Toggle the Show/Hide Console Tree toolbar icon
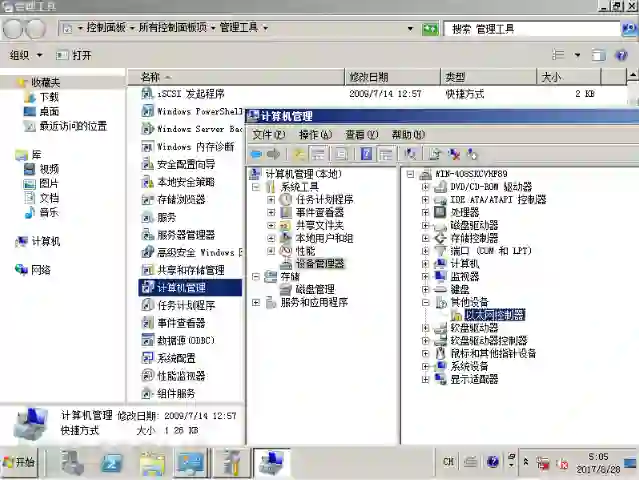This screenshot has width=639, height=480. pos(318,154)
